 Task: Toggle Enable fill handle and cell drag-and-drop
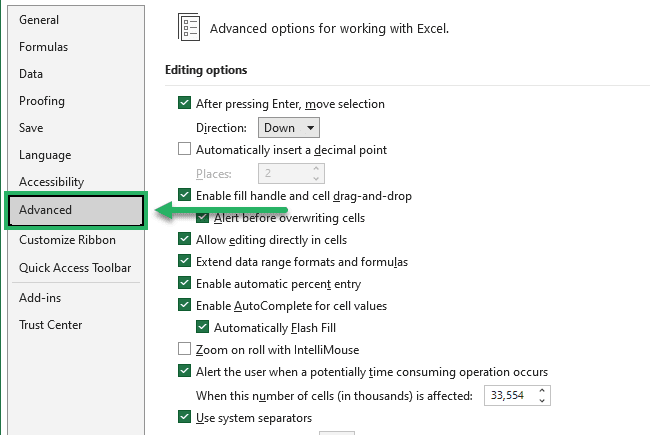(x=184, y=194)
